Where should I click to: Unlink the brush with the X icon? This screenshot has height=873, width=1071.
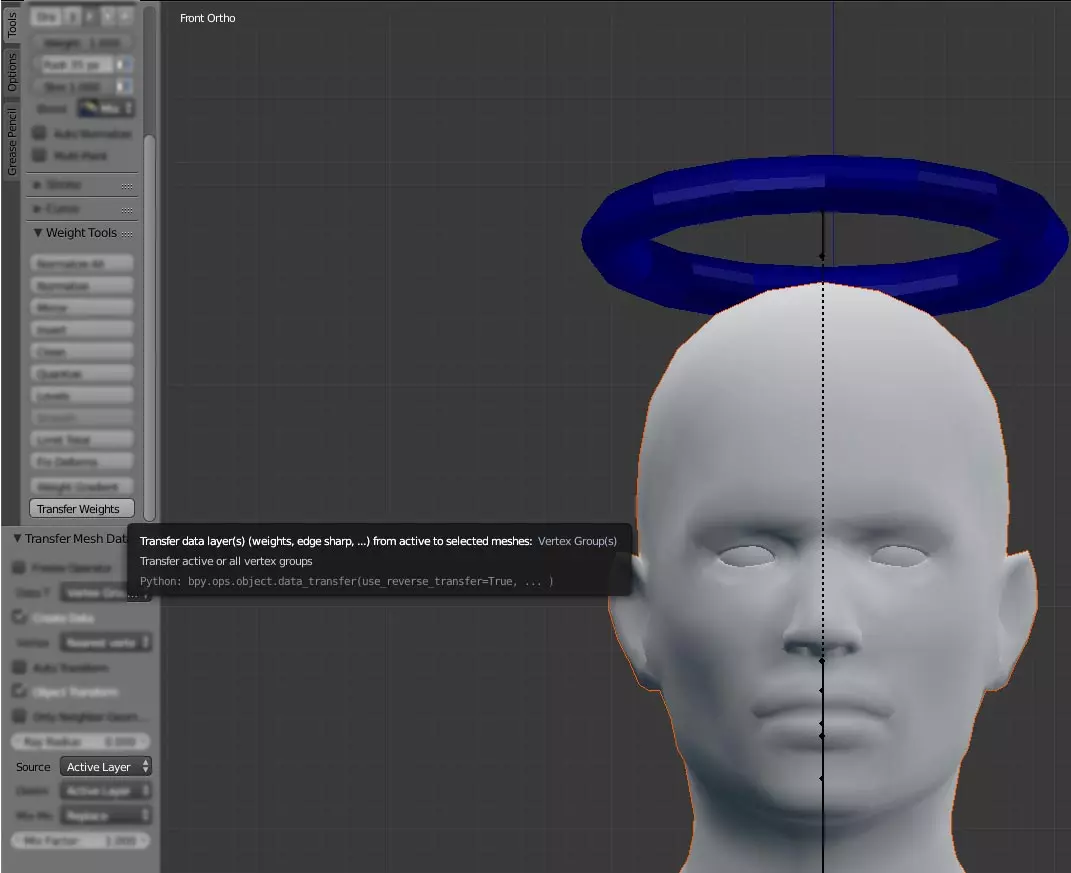click(126, 17)
